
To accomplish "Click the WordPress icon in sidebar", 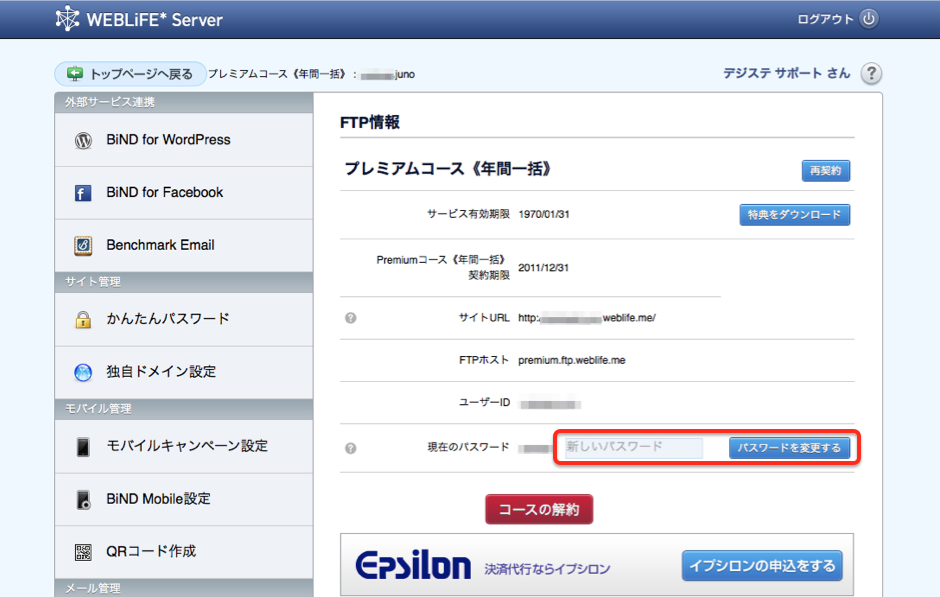I will (84, 141).
